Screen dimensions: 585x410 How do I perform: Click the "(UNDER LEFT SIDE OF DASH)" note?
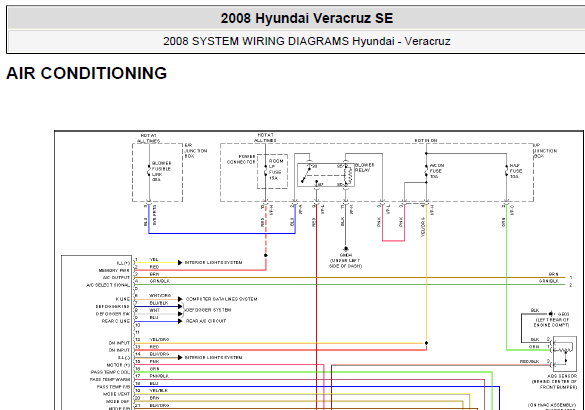(345, 263)
